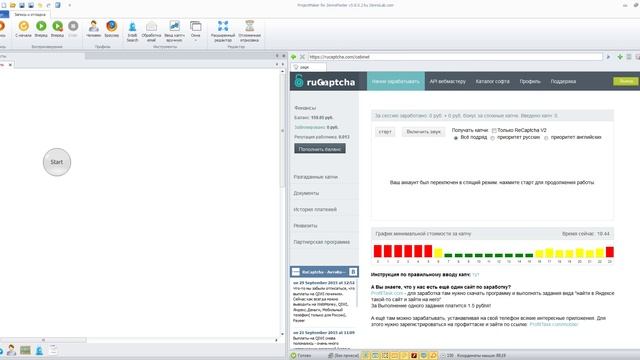The width and height of the screenshot is (640, 360).
Task: Click the green Выход button
Action: [x=626, y=81]
